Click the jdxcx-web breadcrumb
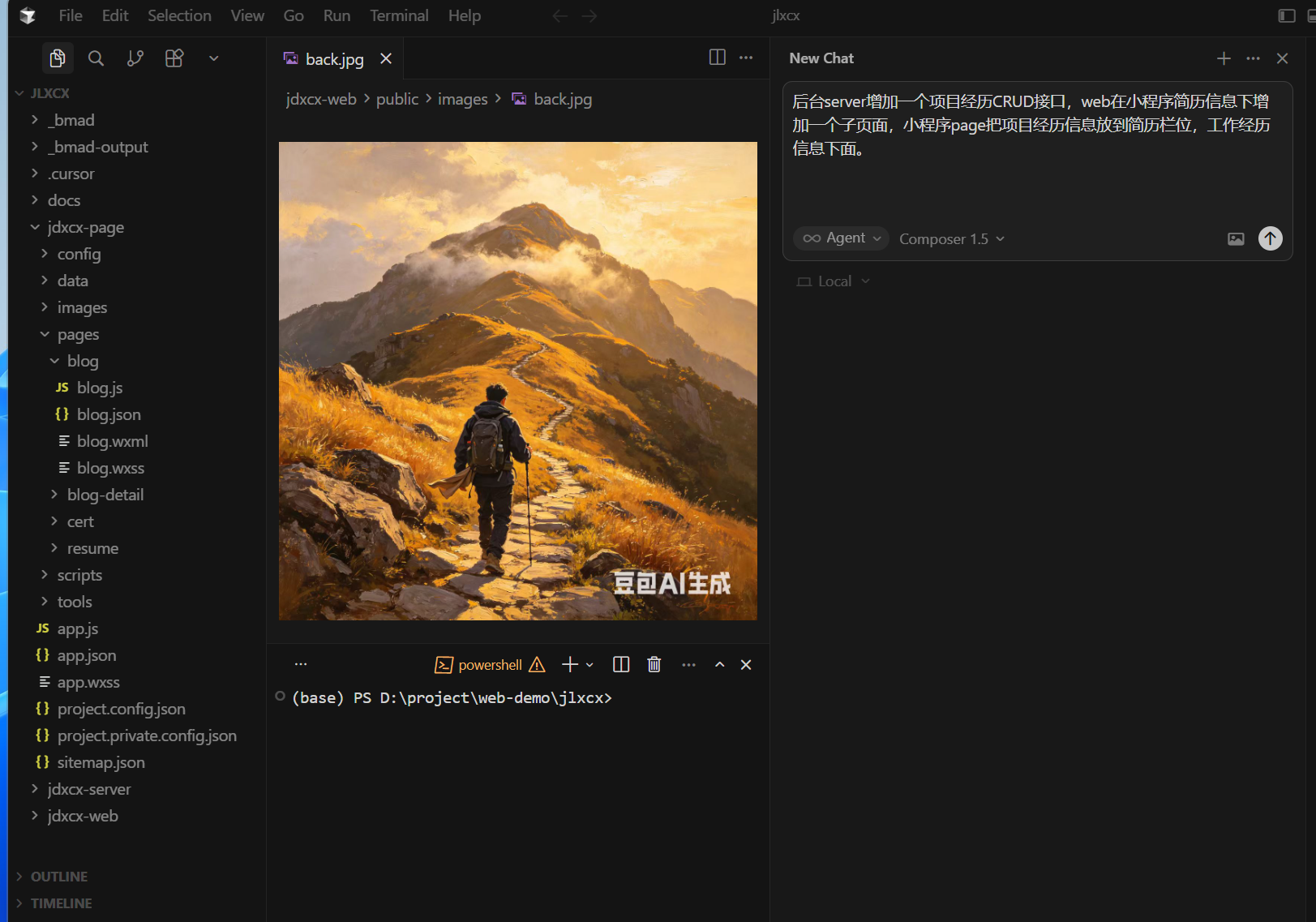The width and height of the screenshot is (1316, 922). [321, 99]
